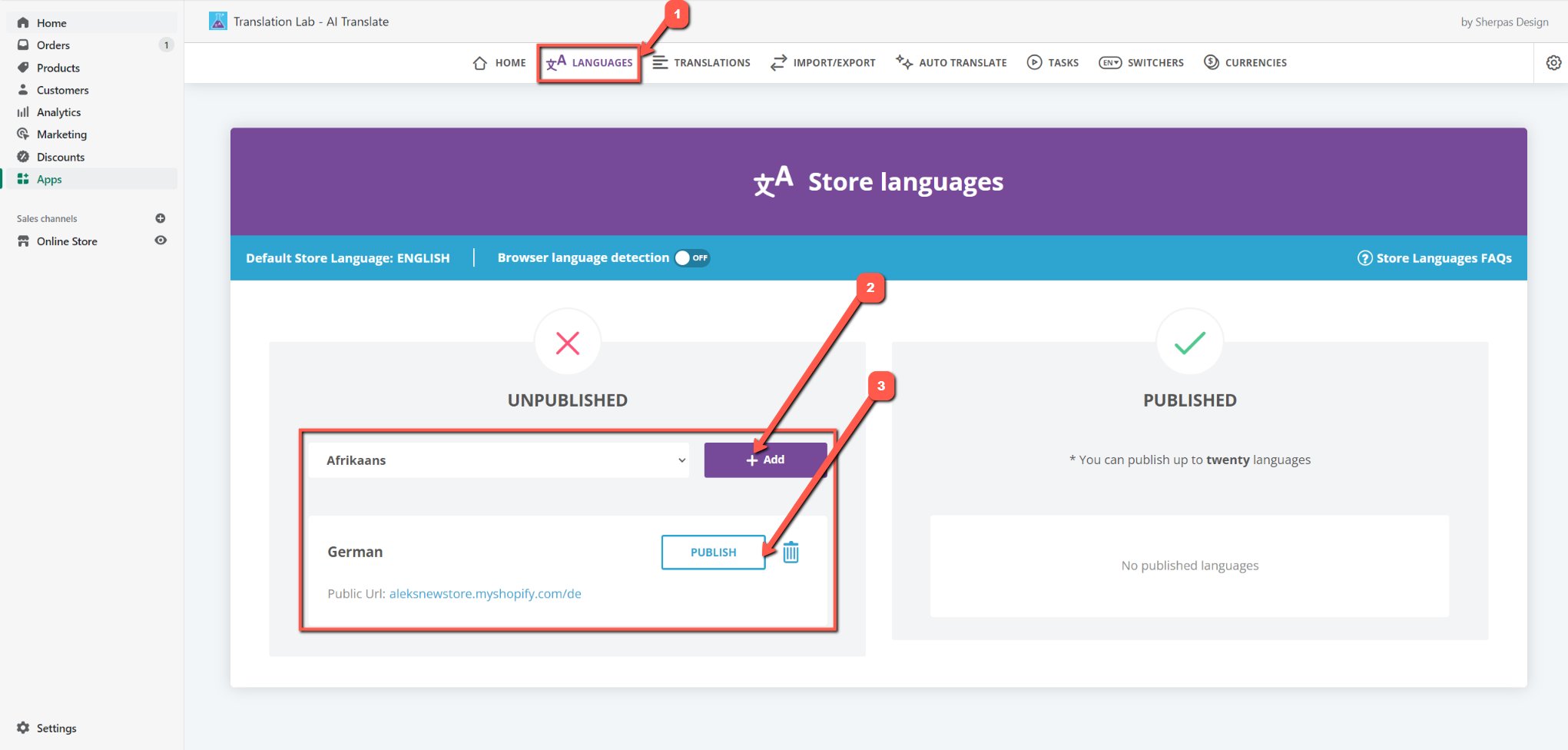Click 'by Sherpas Design' text
The image size is (1568, 750).
click(1504, 22)
